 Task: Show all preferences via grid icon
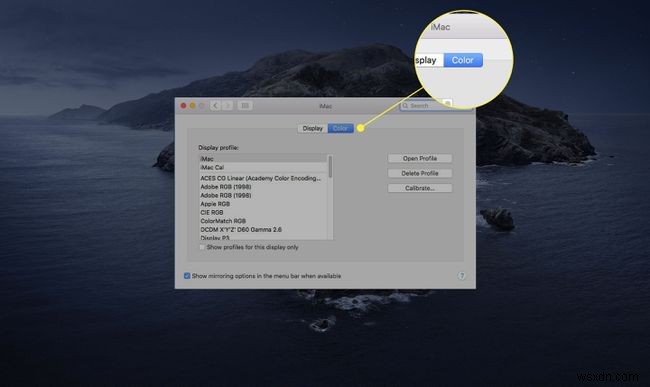(x=245, y=106)
